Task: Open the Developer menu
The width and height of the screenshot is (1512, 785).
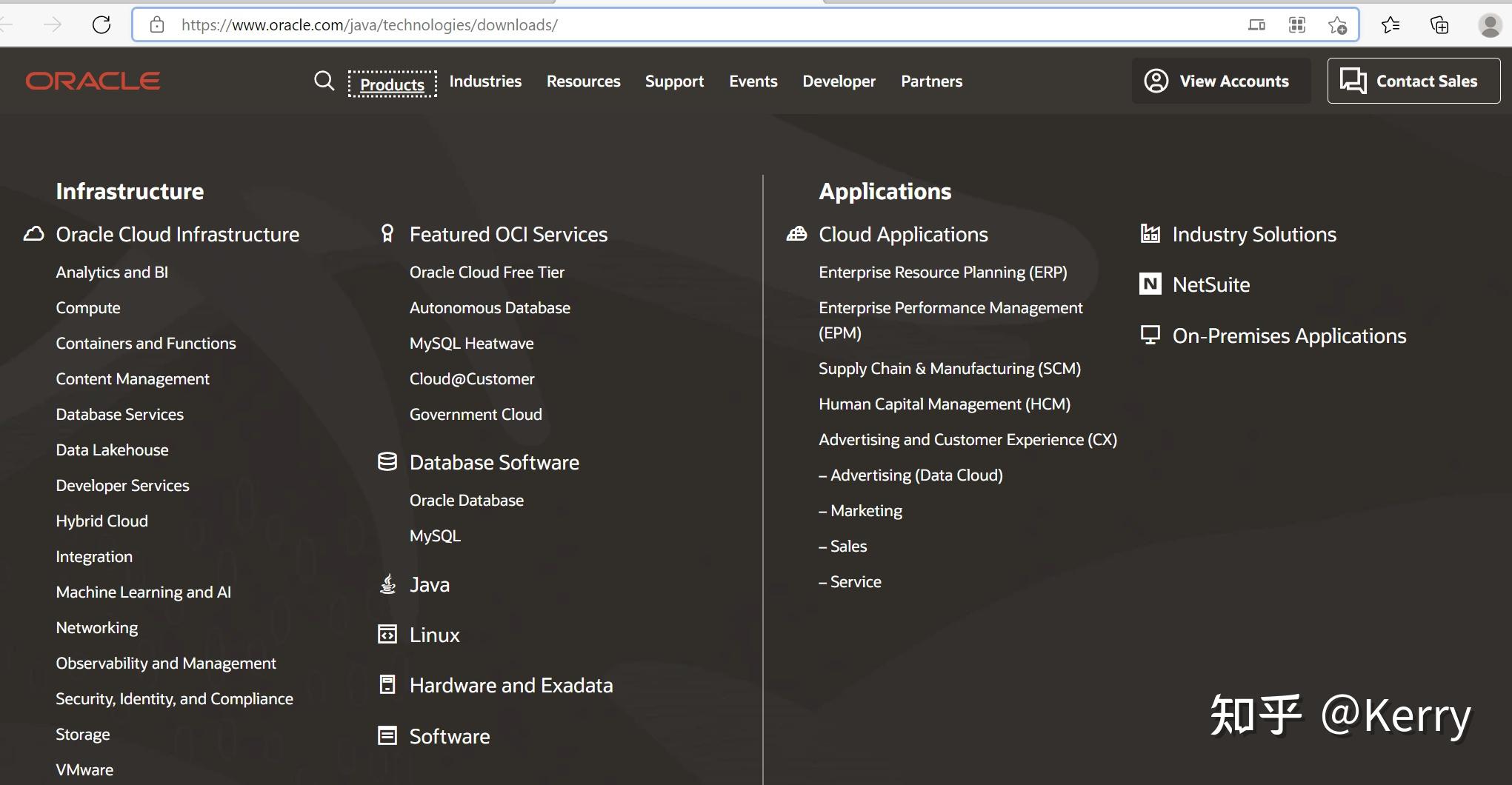Action: (x=839, y=81)
